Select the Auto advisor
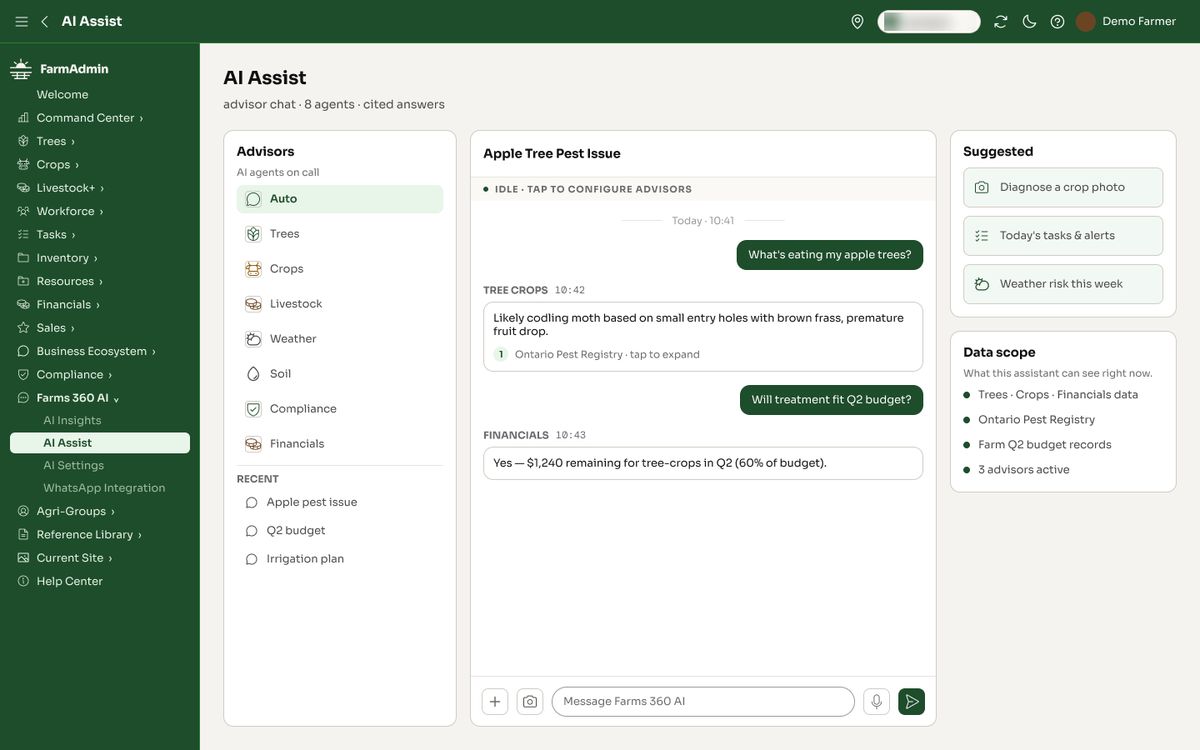Screen dimensions: 1200x750 tap(340, 199)
